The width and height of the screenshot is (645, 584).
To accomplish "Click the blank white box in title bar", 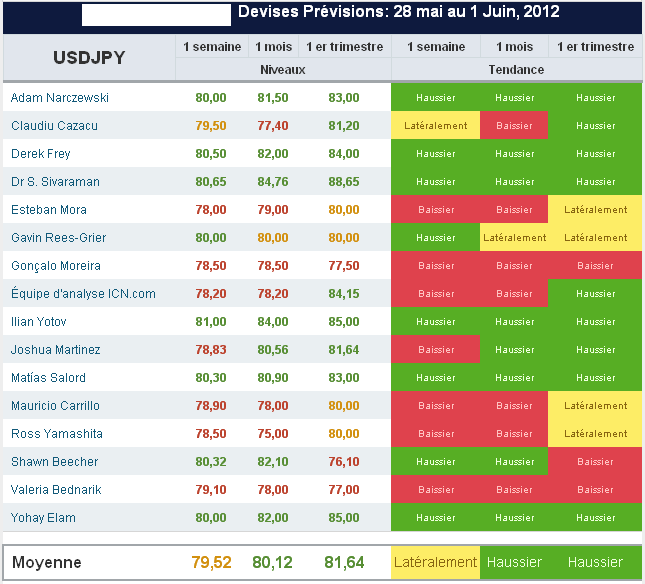I will click(x=156, y=15).
